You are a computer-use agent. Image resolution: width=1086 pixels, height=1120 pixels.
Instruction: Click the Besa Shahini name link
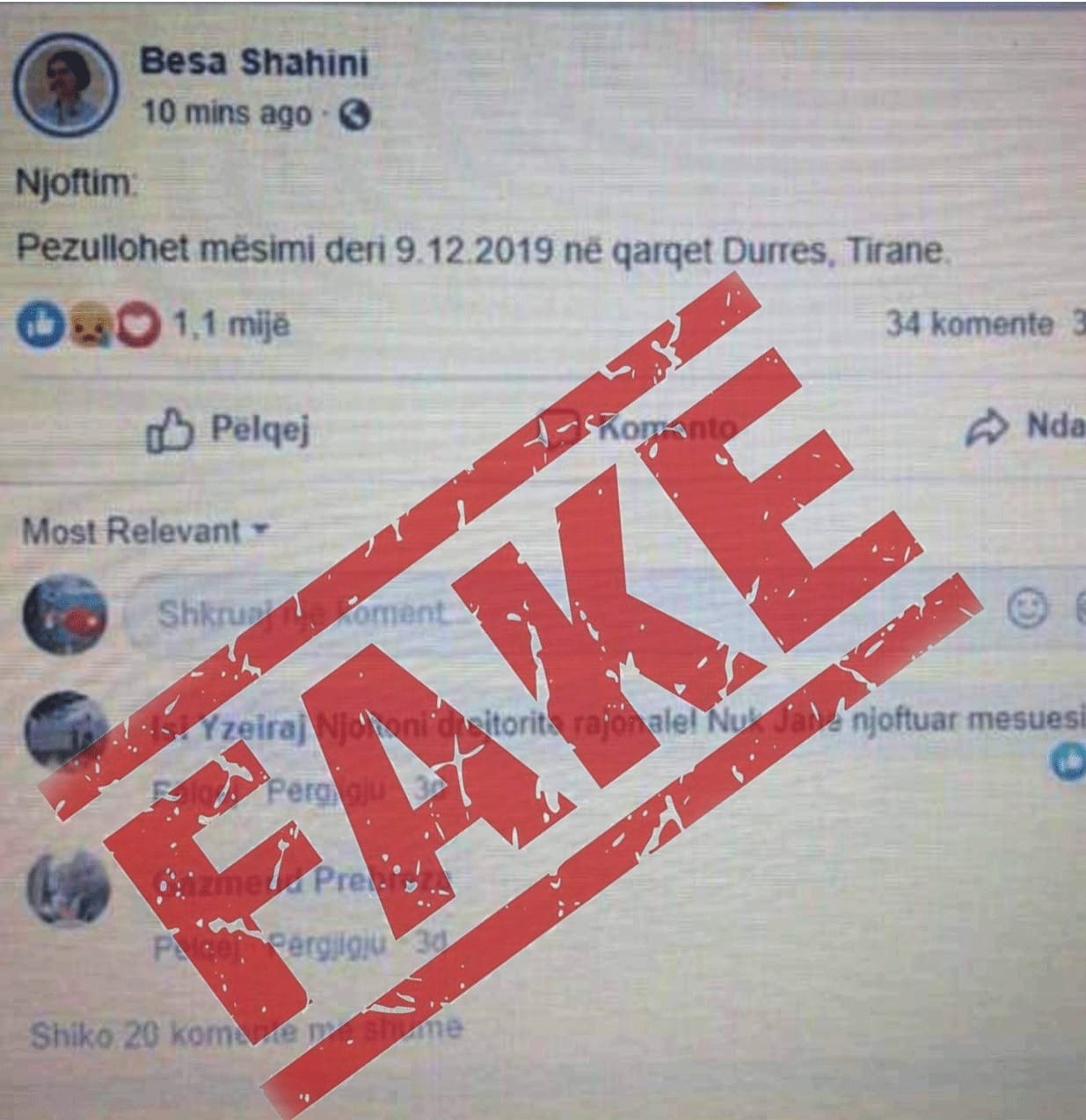[x=254, y=62]
